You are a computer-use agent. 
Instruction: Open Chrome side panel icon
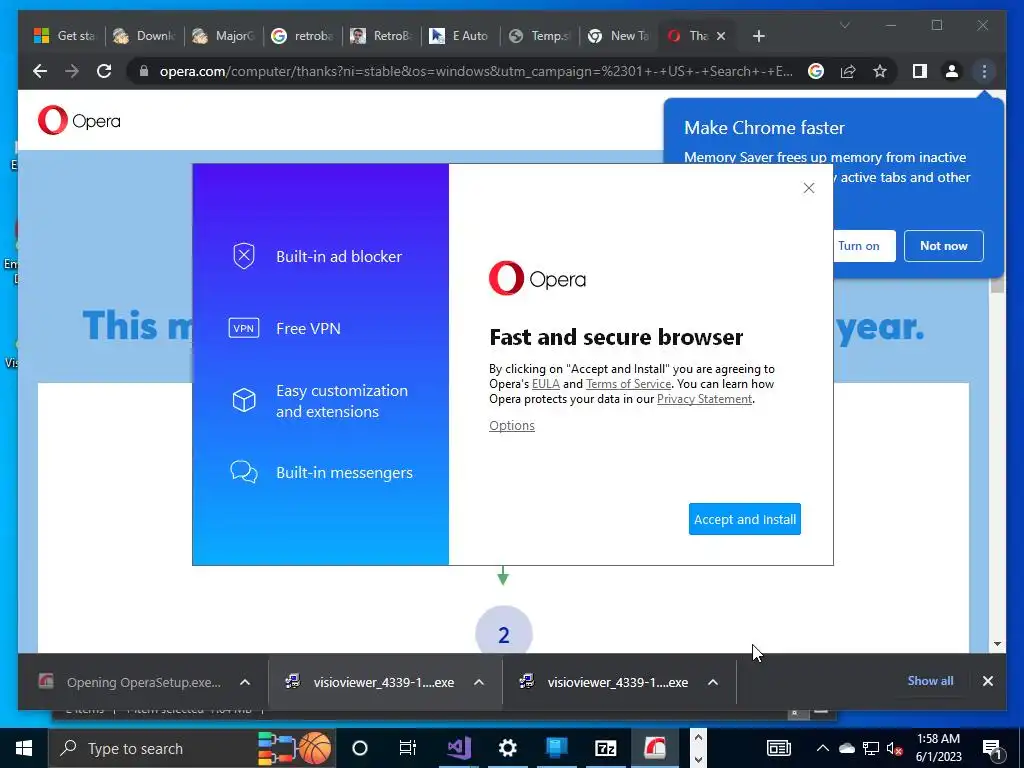click(x=920, y=71)
